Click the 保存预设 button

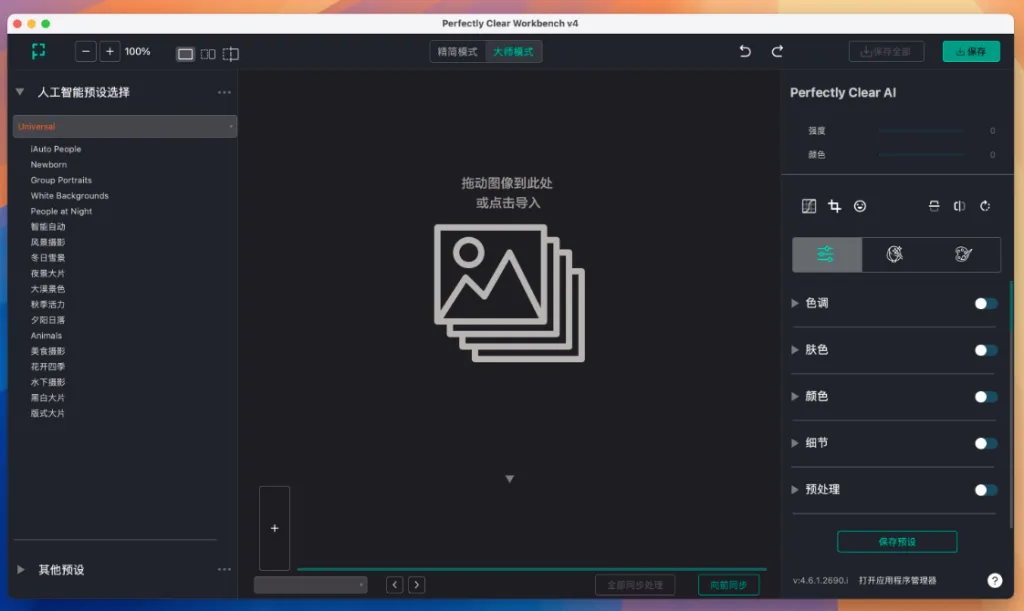897,542
